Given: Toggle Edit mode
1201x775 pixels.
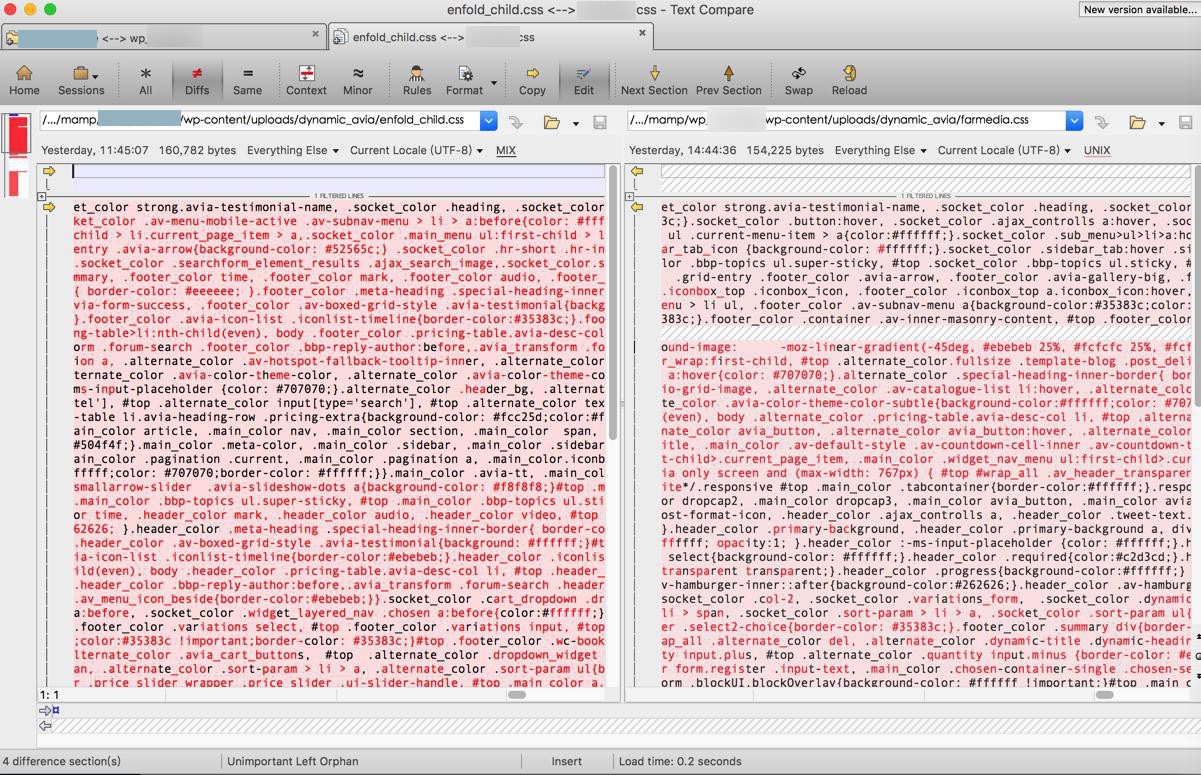Looking at the screenshot, I should pos(584,80).
